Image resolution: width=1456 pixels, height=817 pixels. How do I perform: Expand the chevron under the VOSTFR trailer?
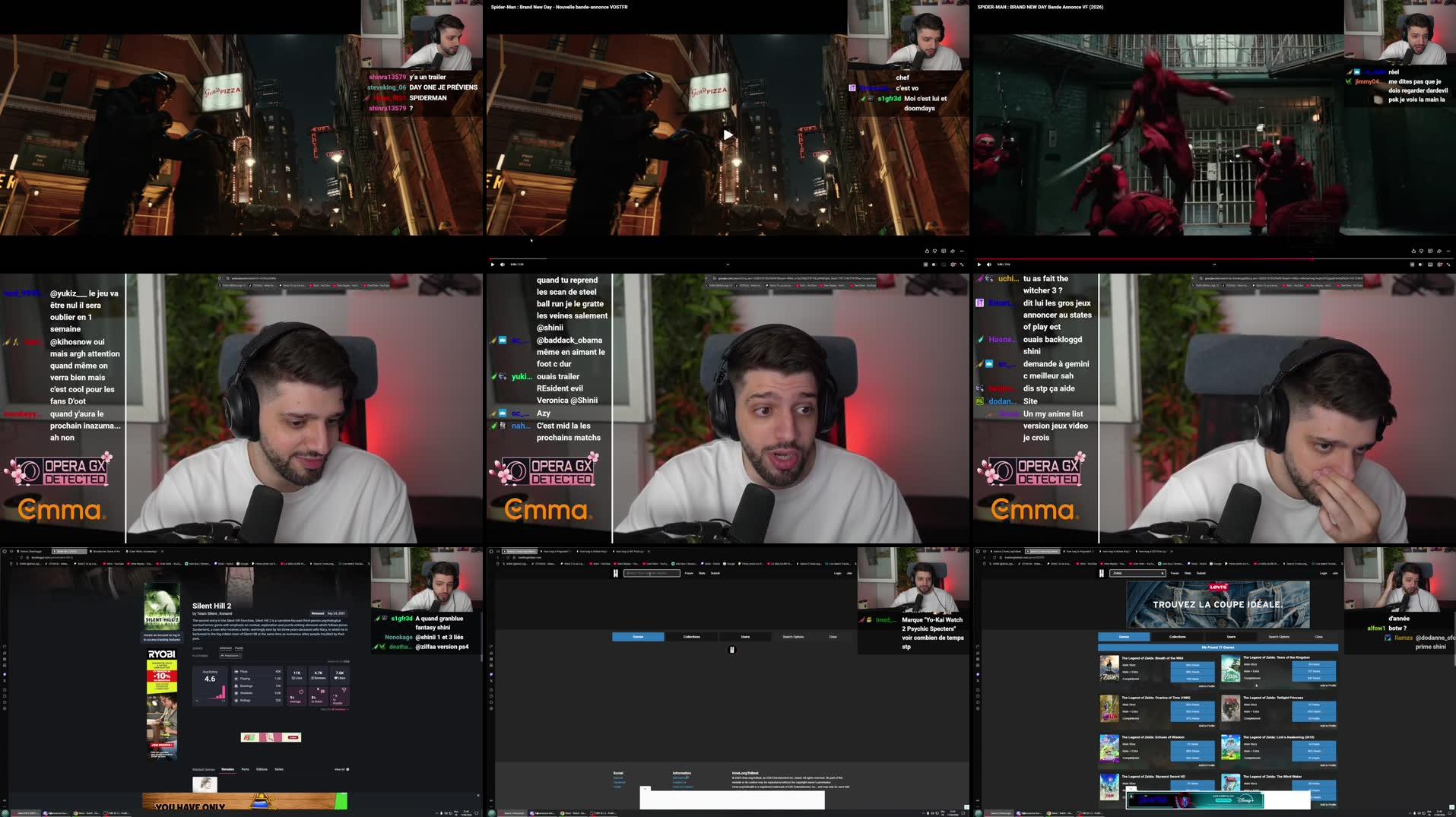pyautogui.click(x=728, y=264)
